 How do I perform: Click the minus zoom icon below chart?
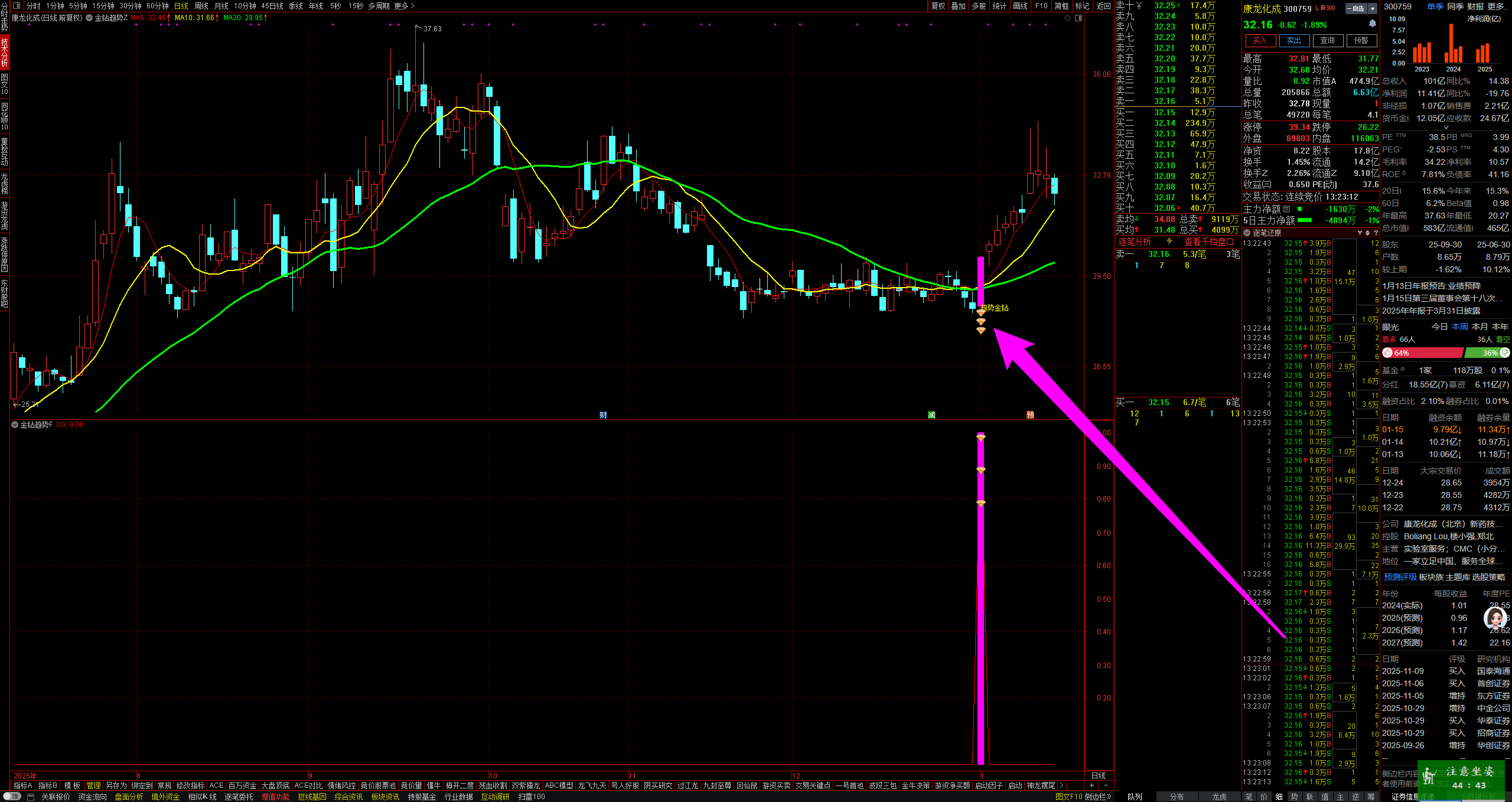click(x=1106, y=785)
